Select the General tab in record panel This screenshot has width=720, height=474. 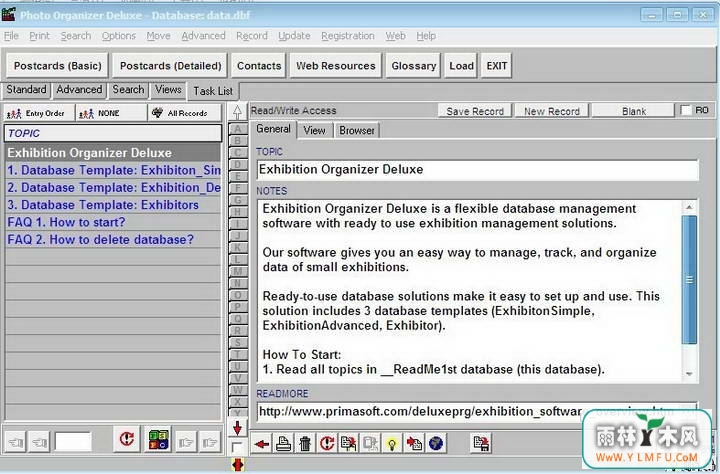[x=273, y=129]
